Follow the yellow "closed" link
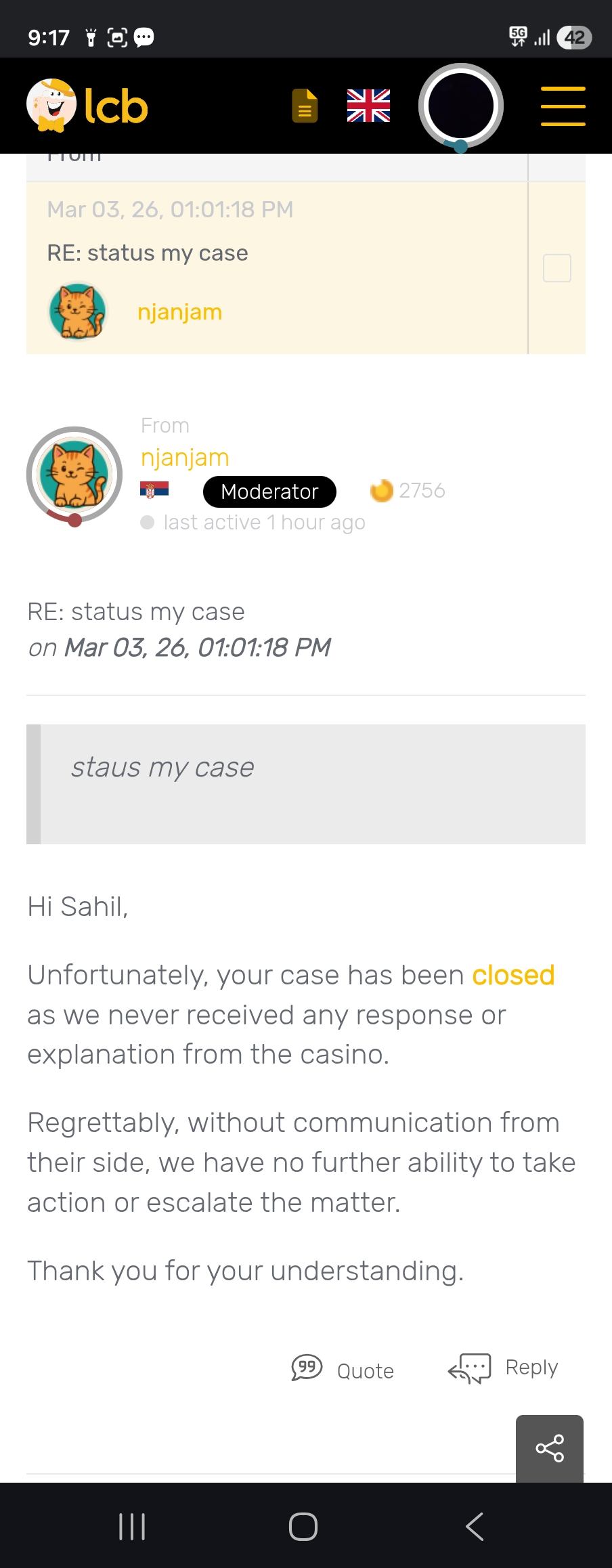 point(513,976)
